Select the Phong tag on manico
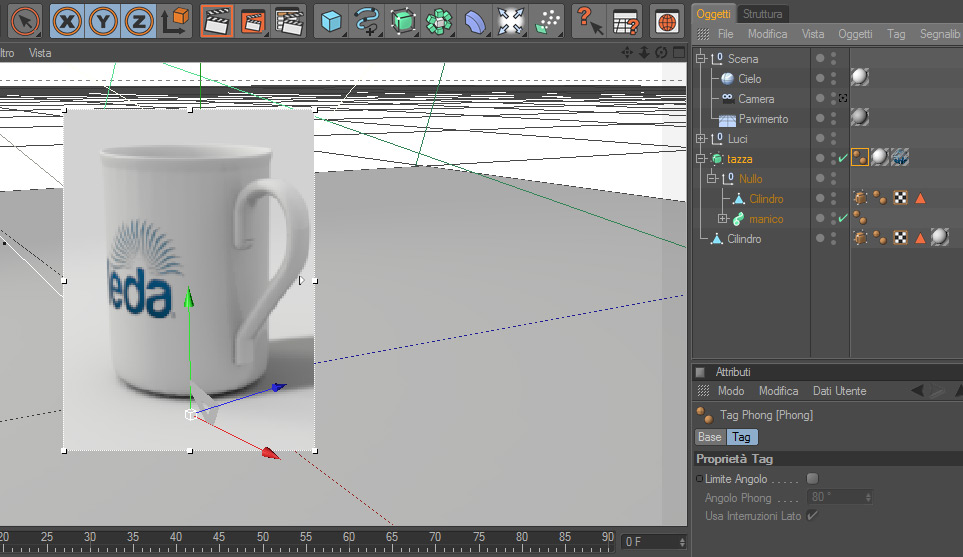This screenshot has width=963, height=557. pos(860,217)
